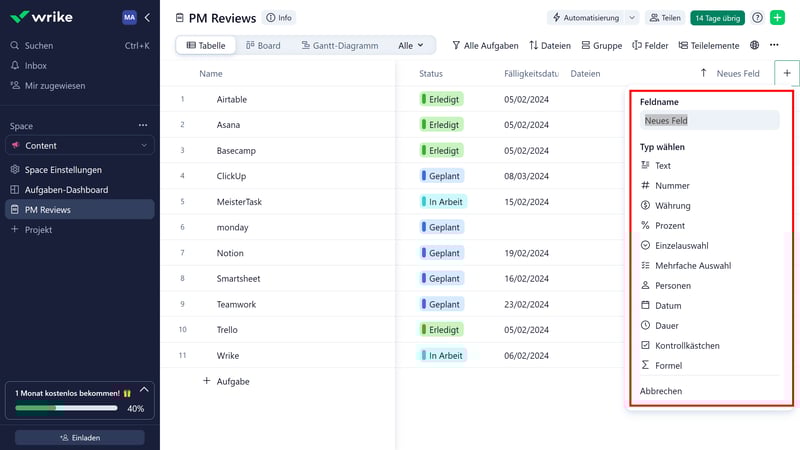Screen dimensions: 800x450
Task: Open Automatisierung
Action: [586, 18]
